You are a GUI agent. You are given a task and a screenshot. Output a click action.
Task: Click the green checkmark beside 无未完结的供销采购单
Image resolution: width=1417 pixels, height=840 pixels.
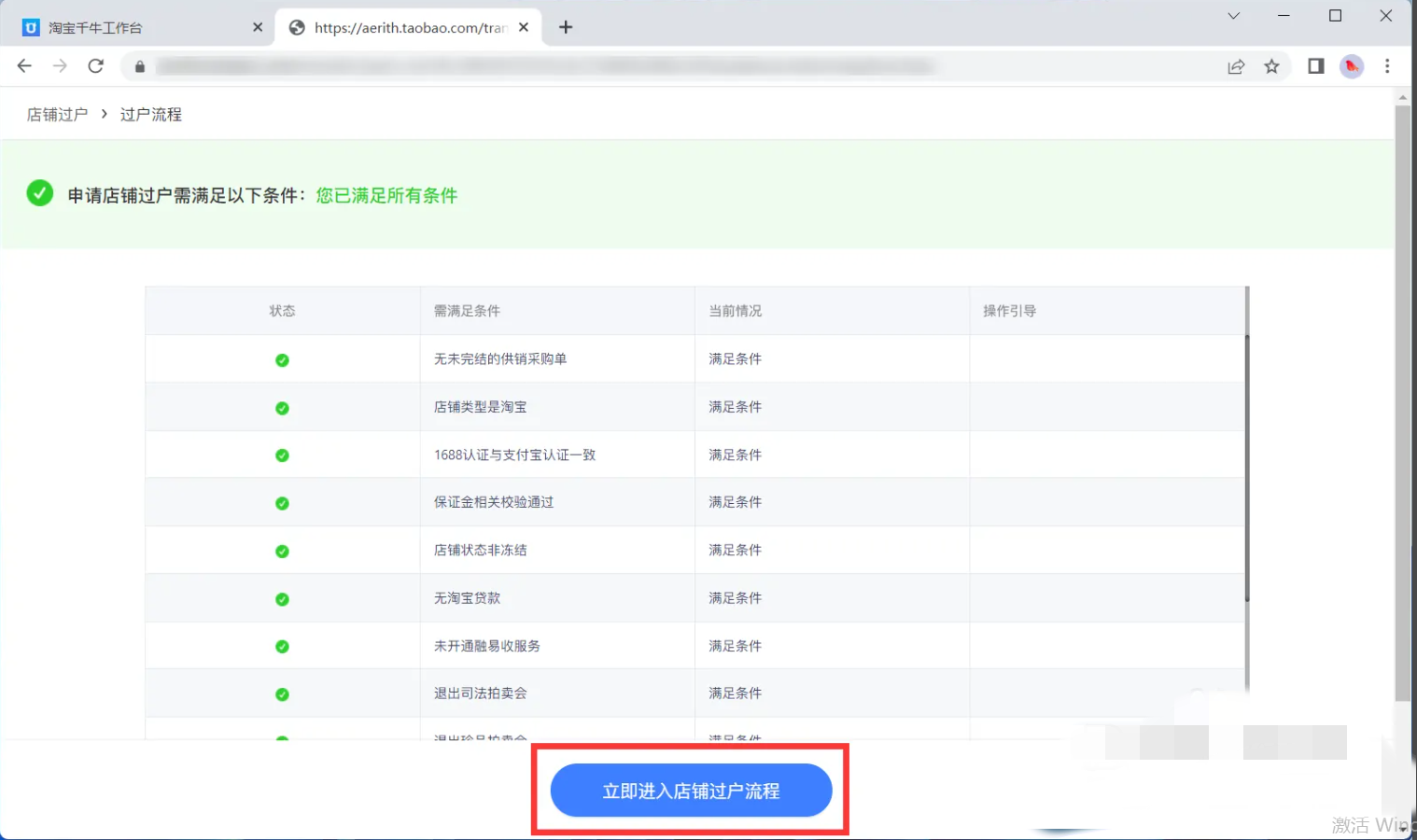tap(282, 358)
